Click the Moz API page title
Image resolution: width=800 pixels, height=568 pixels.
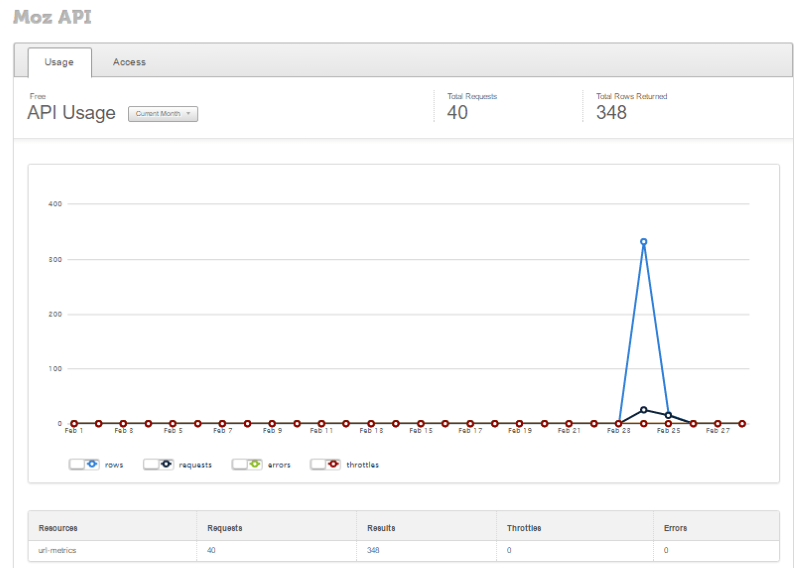[52, 17]
